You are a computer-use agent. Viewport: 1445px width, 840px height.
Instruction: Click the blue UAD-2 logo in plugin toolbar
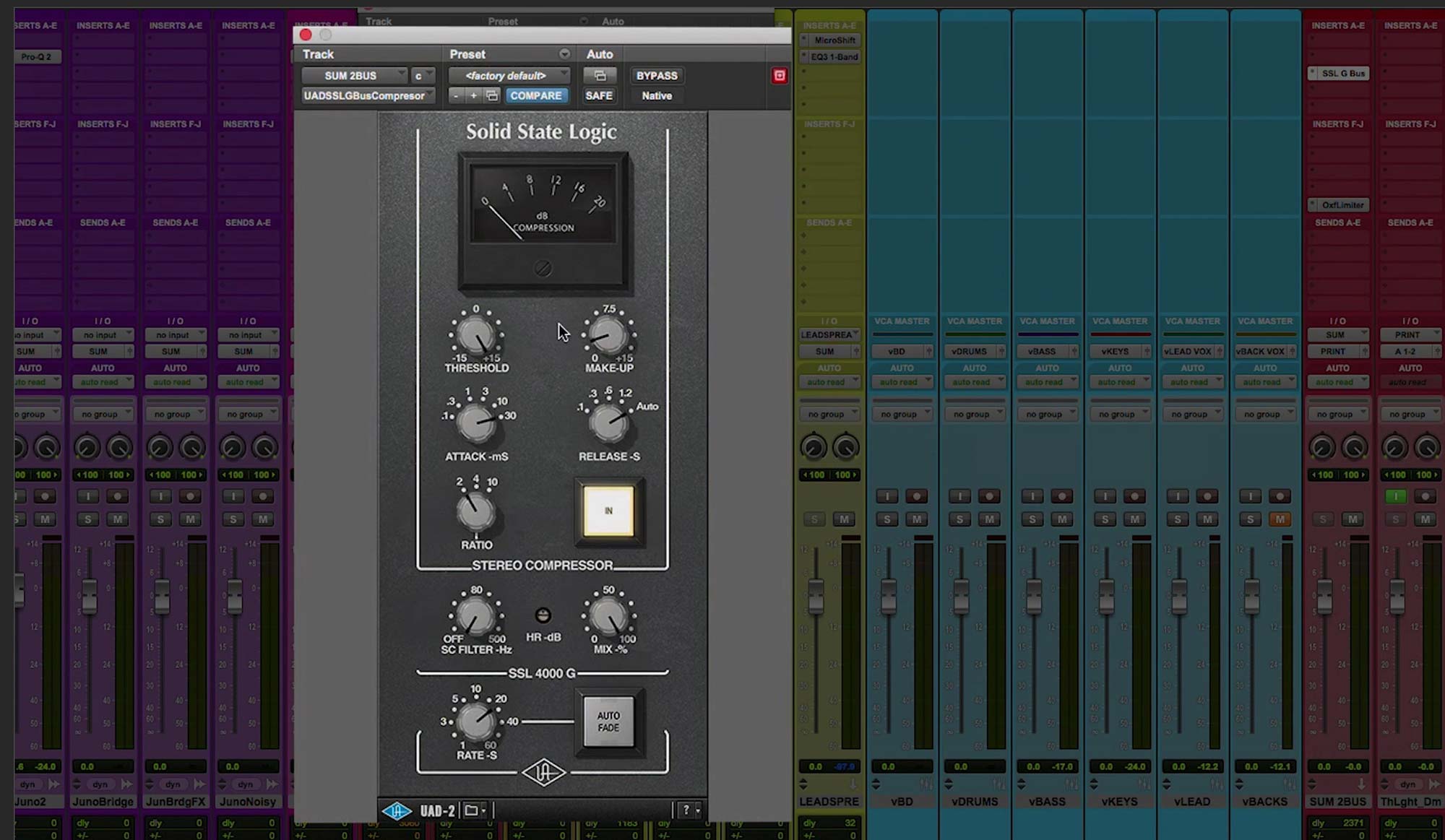tap(397, 810)
